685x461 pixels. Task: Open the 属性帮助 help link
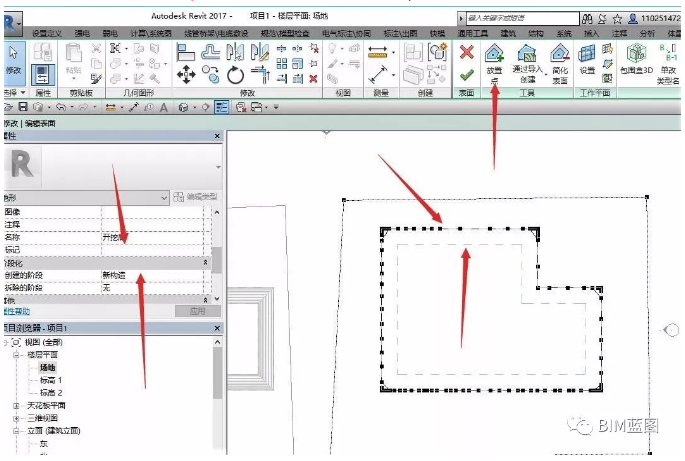(x=17, y=311)
